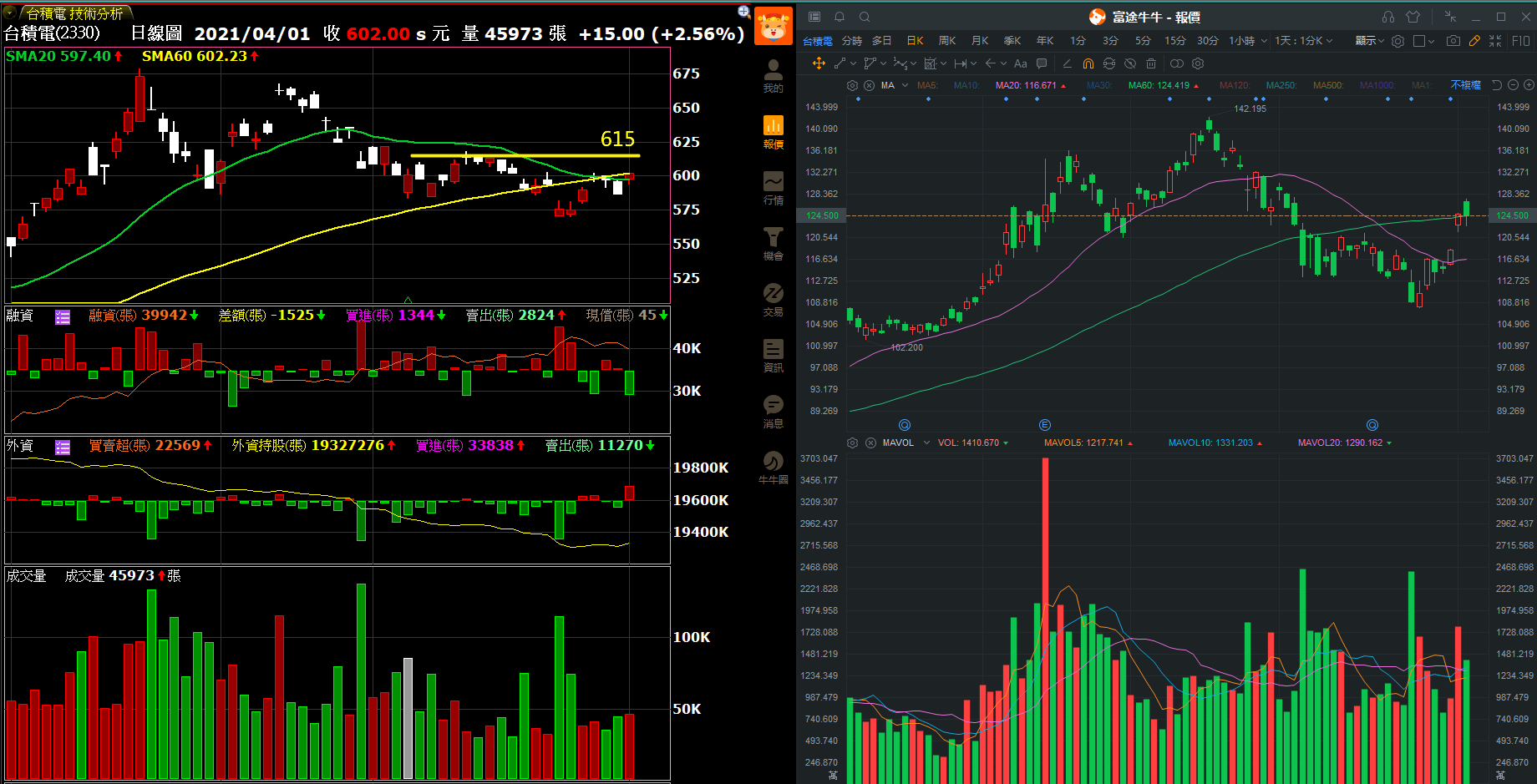Expand the wave tool dropdown arrow
The image size is (1537, 784).
pos(913,63)
